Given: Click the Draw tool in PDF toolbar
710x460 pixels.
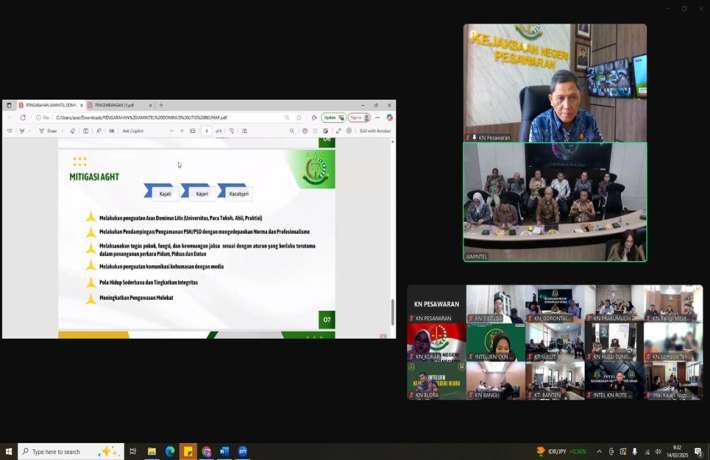Looking at the screenshot, I should click(x=50, y=131).
